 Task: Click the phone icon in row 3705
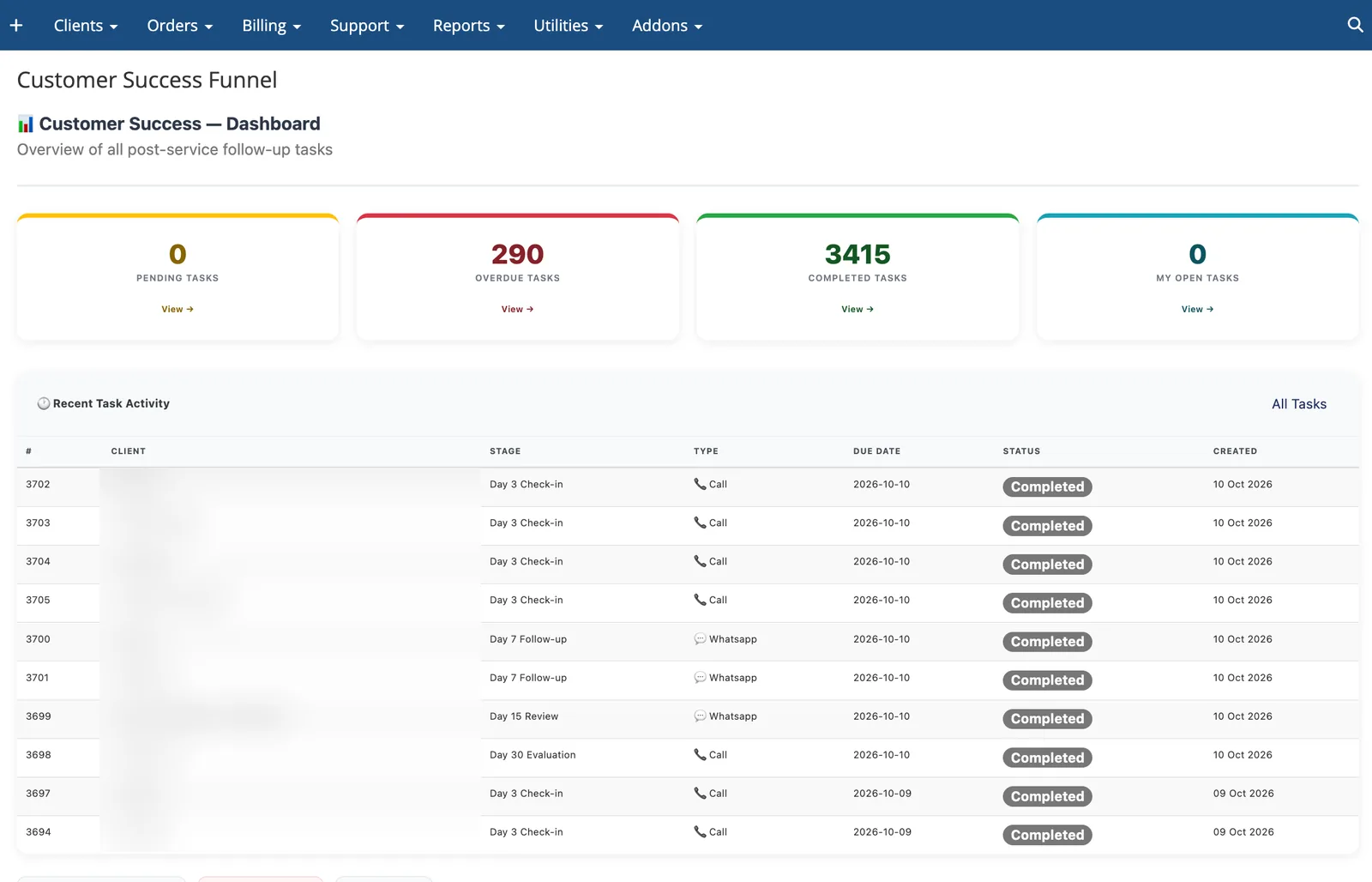(700, 600)
